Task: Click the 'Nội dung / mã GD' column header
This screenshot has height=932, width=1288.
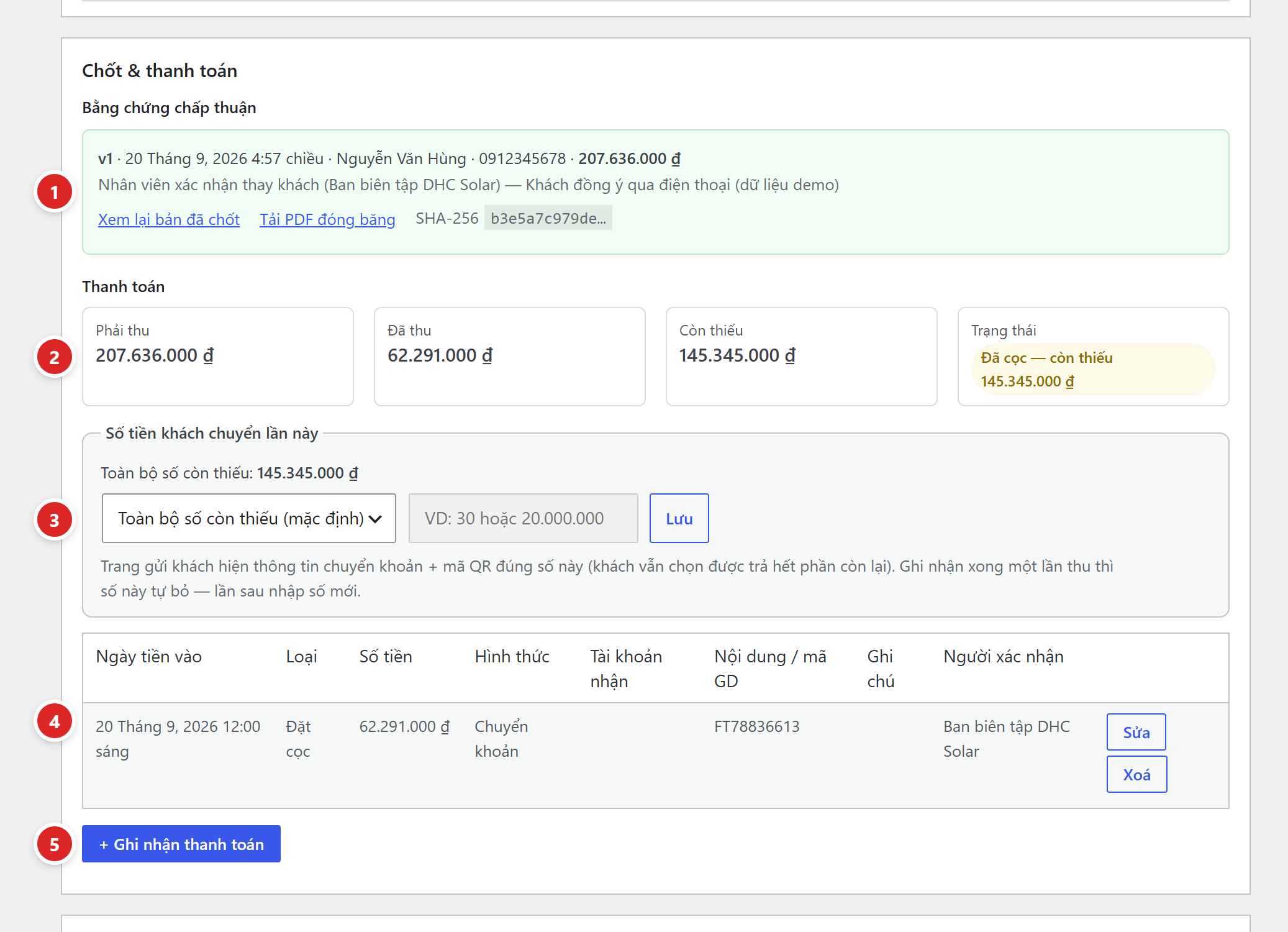Action: tap(771, 669)
